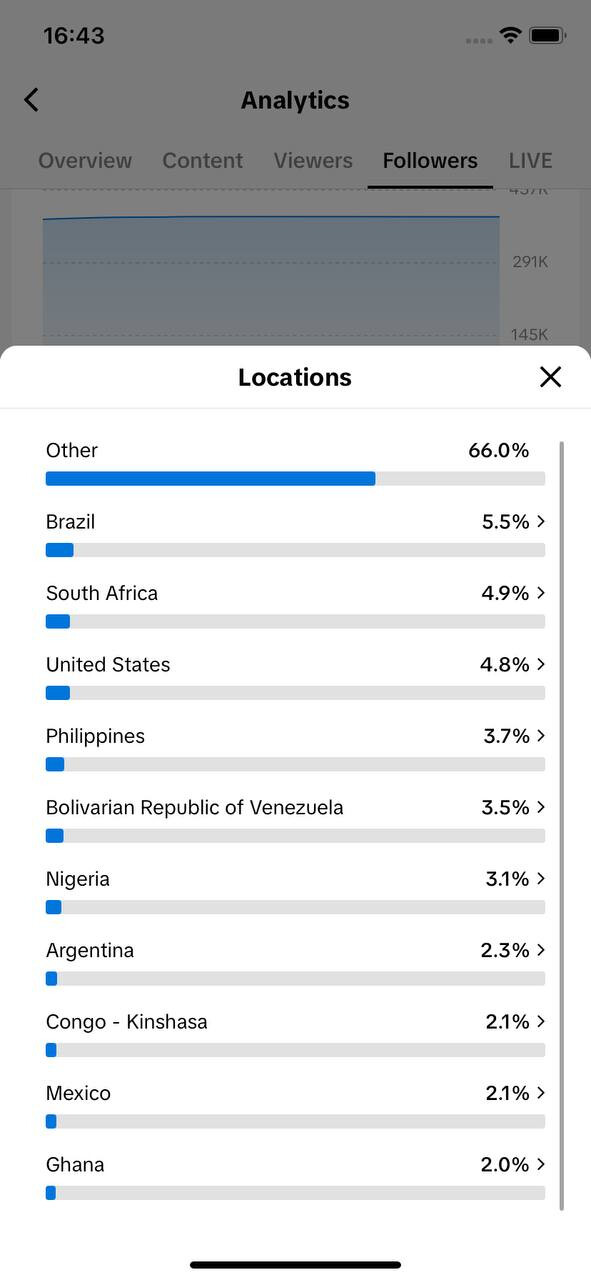Viewport: 591px width, 1280px height.
Task: Expand Ghana chevron arrow
Action: tap(541, 1164)
